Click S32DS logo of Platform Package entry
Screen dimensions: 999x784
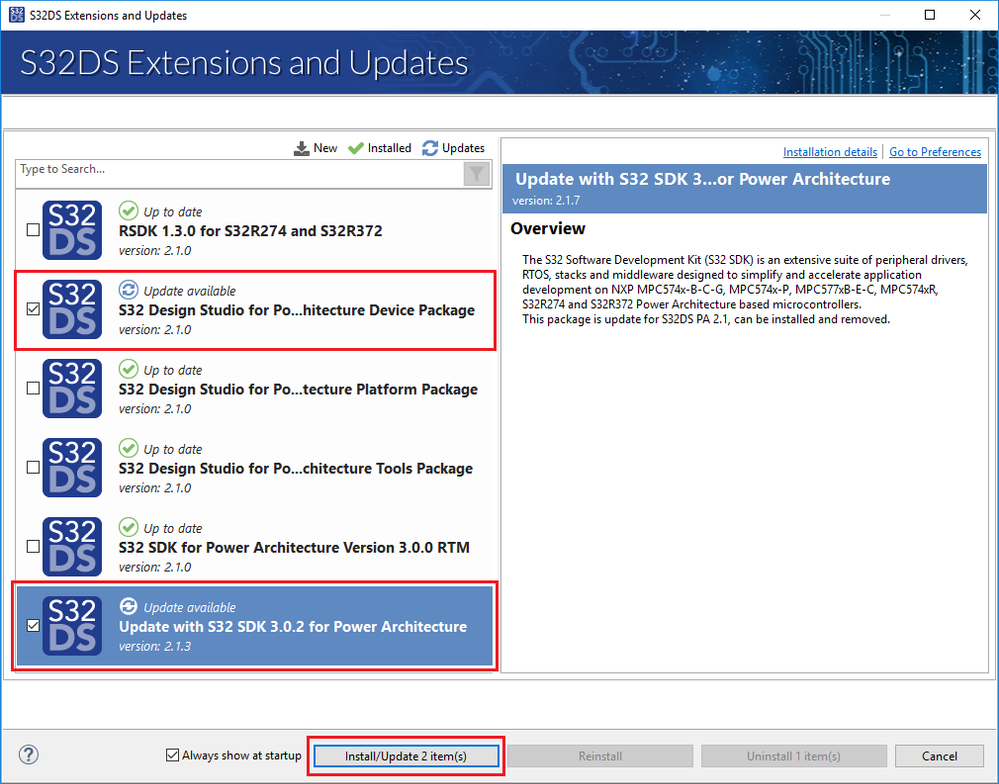click(72, 388)
